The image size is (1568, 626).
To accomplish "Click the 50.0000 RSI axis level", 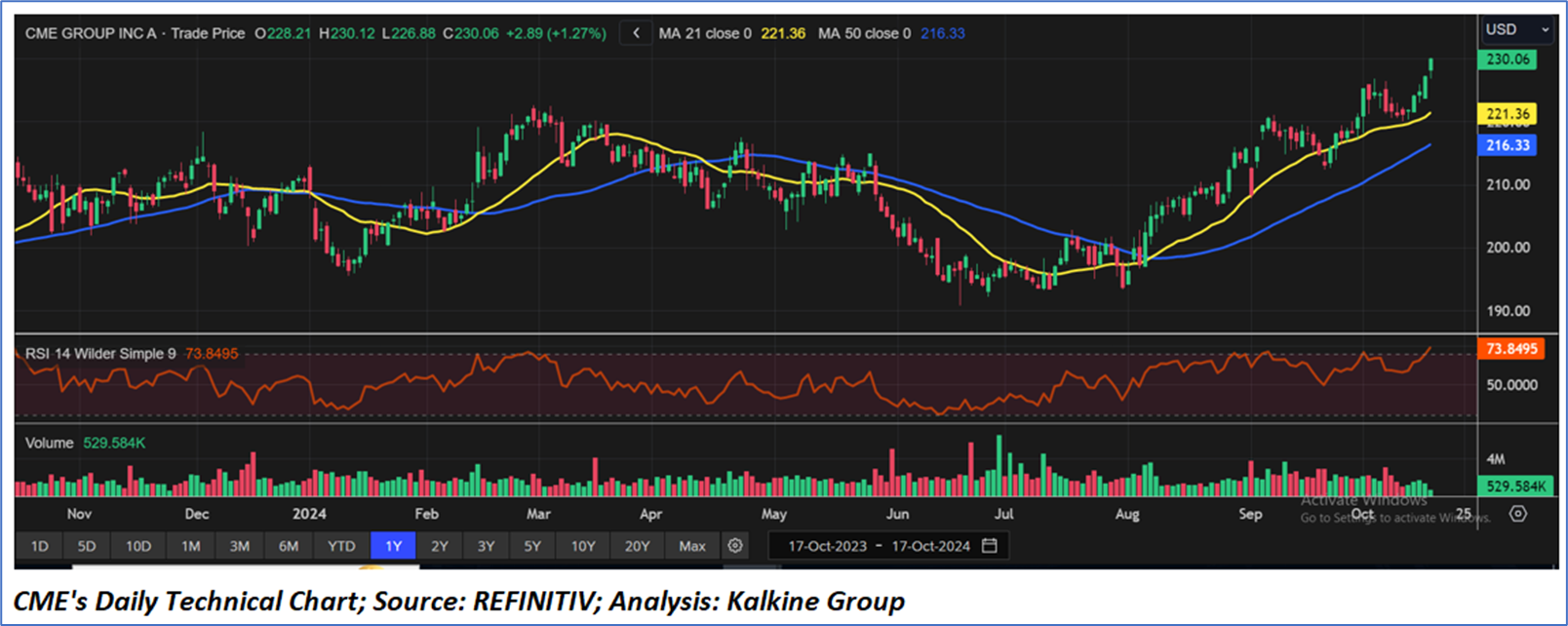I will click(x=1511, y=385).
